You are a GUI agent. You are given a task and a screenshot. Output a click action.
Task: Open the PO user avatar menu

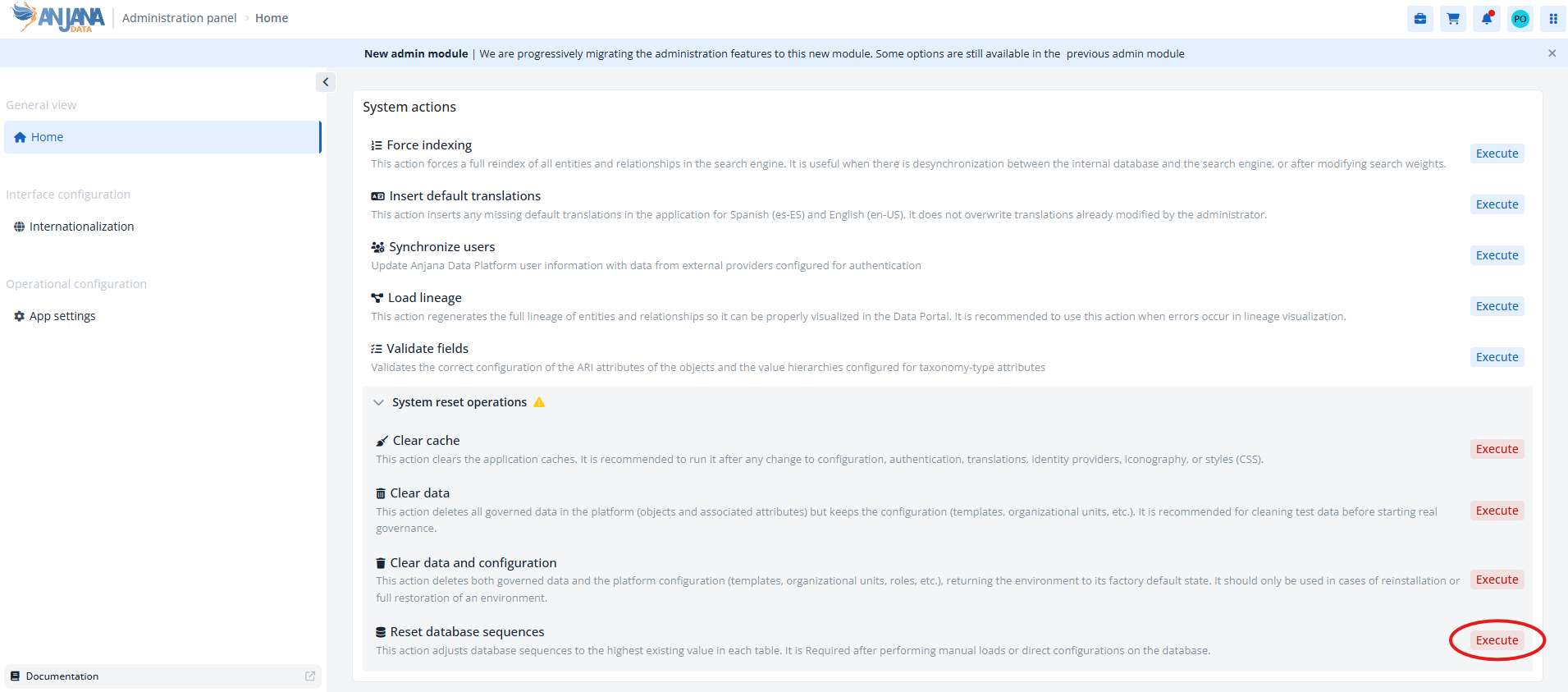coord(1520,19)
